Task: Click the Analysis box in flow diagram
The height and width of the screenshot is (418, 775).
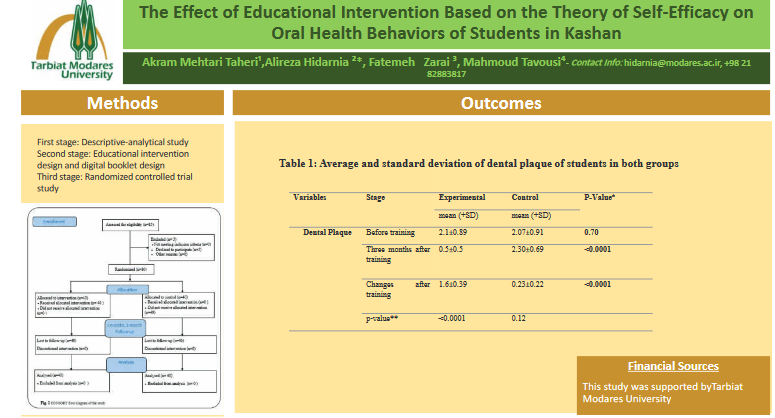Action: (x=123, y=365)
